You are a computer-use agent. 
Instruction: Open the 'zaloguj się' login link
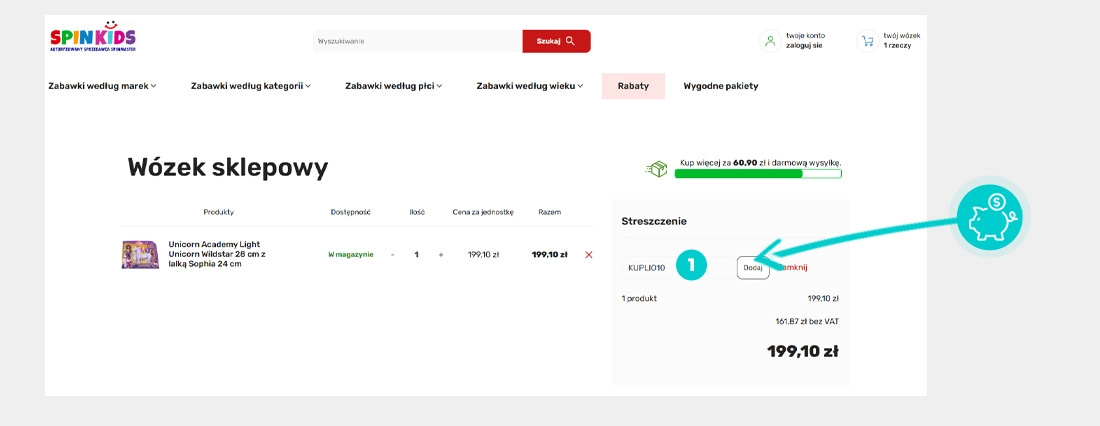point(804,46)
